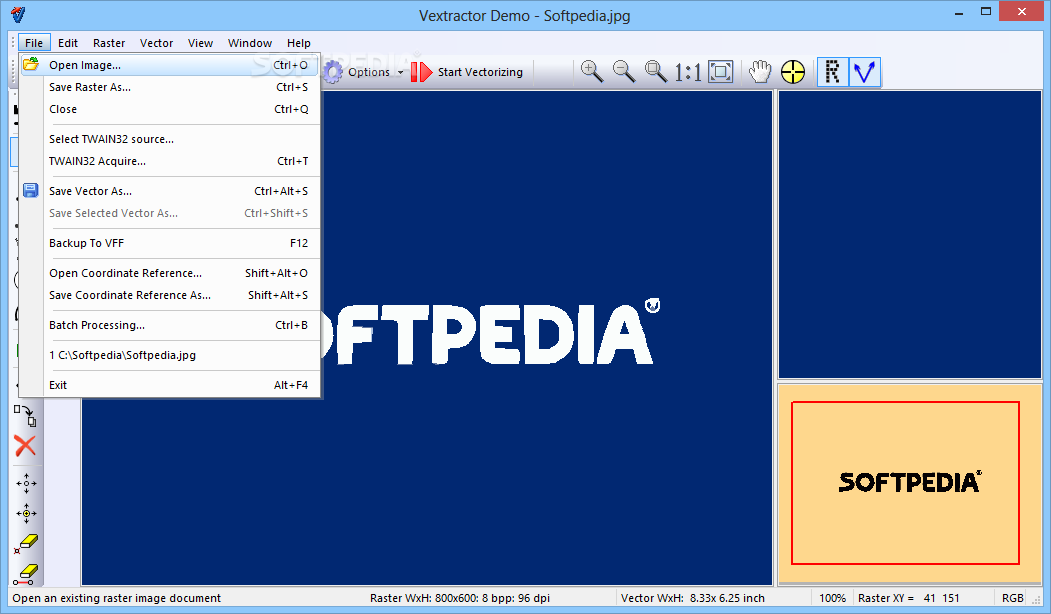1051x614 pixels.
Task: Click Exit in the File menu
Action: coord(170,385)
